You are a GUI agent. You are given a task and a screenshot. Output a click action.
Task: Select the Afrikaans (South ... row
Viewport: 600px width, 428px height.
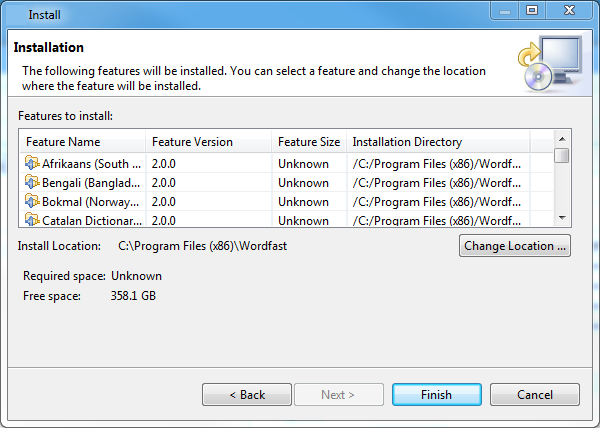(x=286, y=164)
